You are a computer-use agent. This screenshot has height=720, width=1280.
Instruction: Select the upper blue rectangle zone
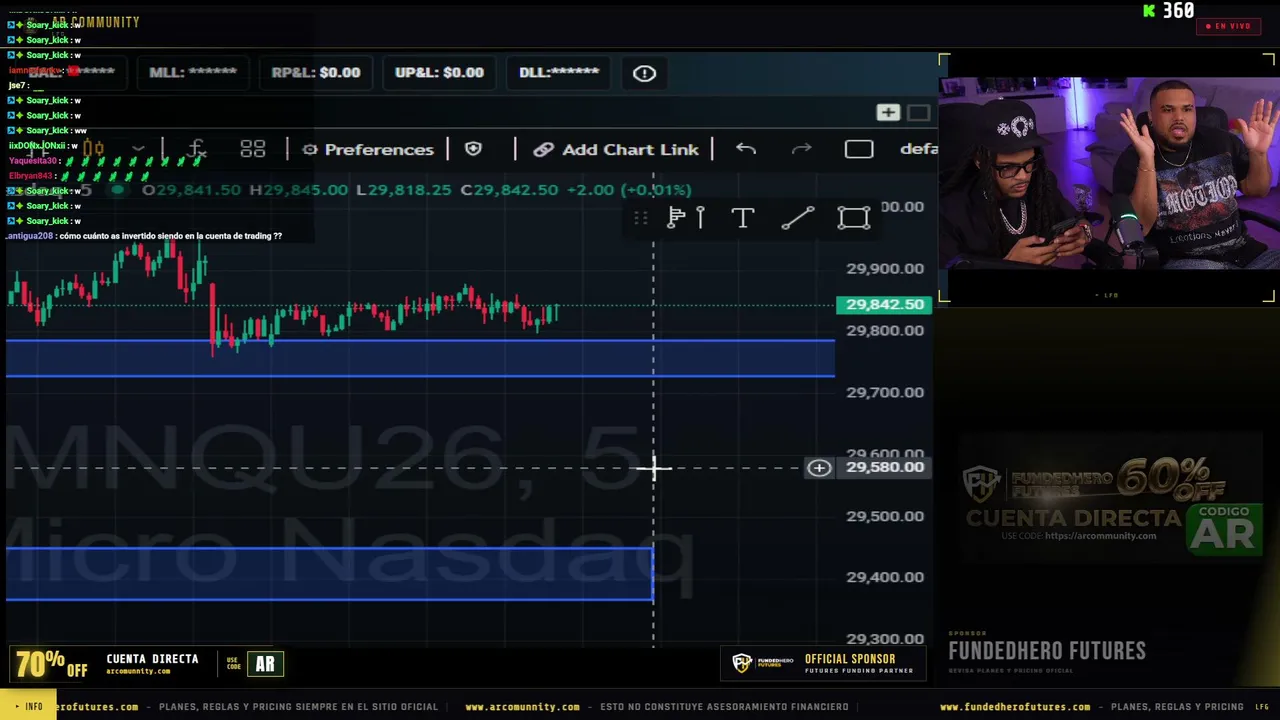tap(420, 359)
